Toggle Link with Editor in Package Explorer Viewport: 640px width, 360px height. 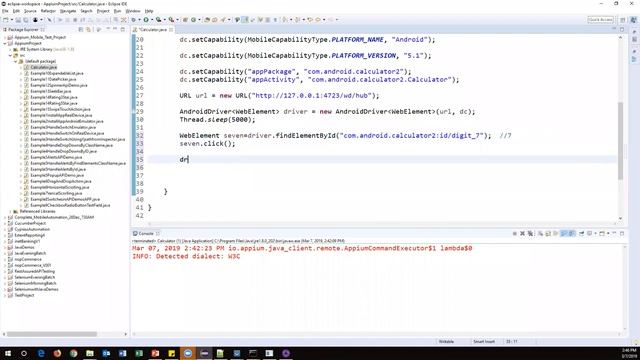pos(89,29)
